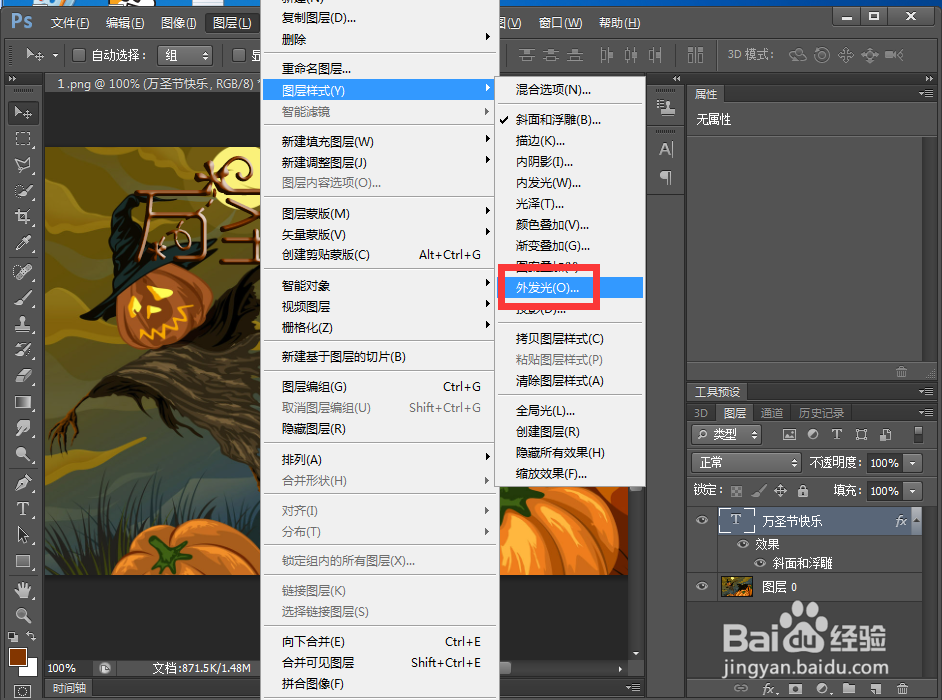The width and height of the screenshot is (942, 700).
Task: Select the Gradient tool
Action: point(23,402)
